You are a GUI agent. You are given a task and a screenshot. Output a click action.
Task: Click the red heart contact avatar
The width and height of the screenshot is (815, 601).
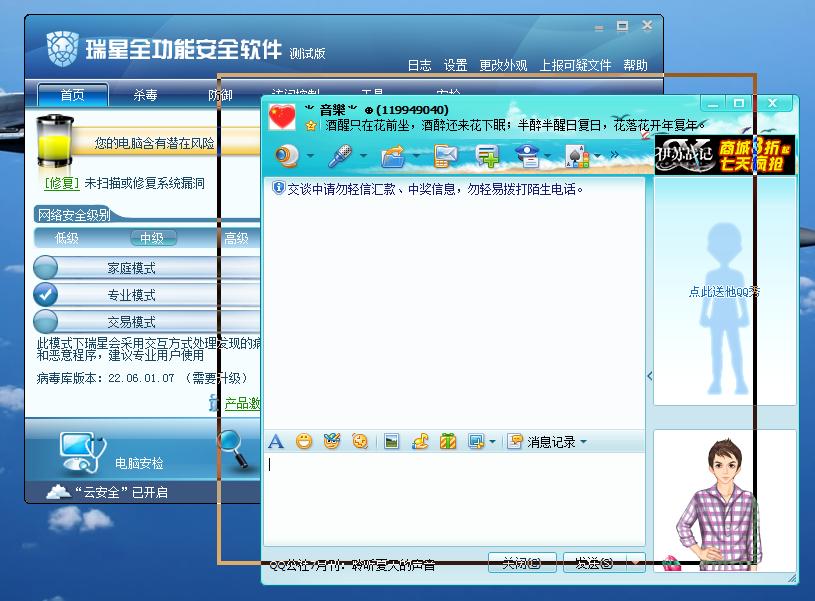click(x=282, y=116)
